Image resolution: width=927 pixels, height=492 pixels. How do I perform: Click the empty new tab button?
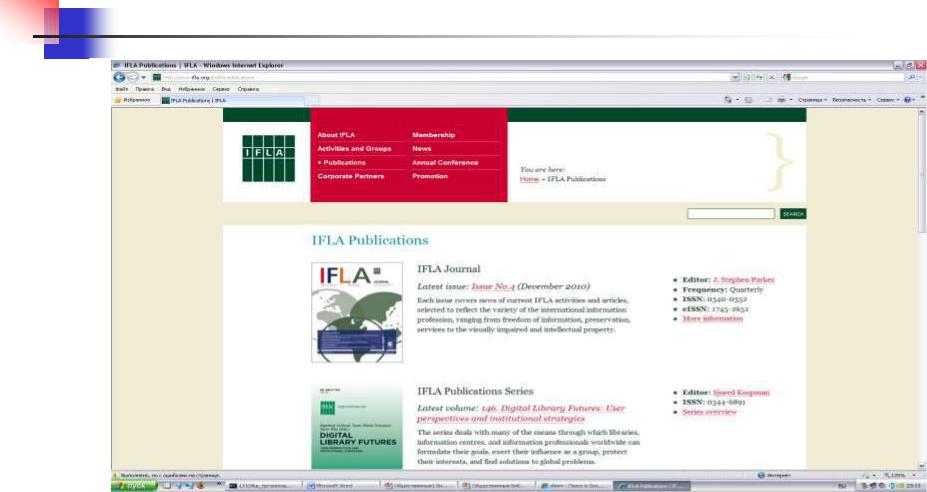[312, 101]
